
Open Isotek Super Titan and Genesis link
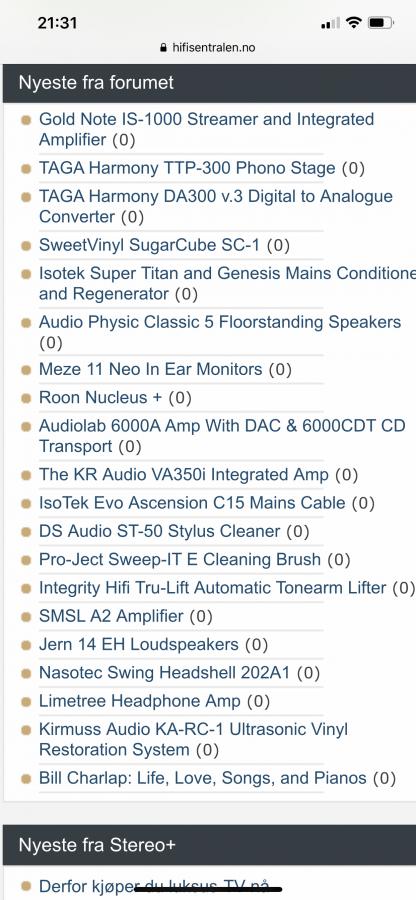coord(227,284)
